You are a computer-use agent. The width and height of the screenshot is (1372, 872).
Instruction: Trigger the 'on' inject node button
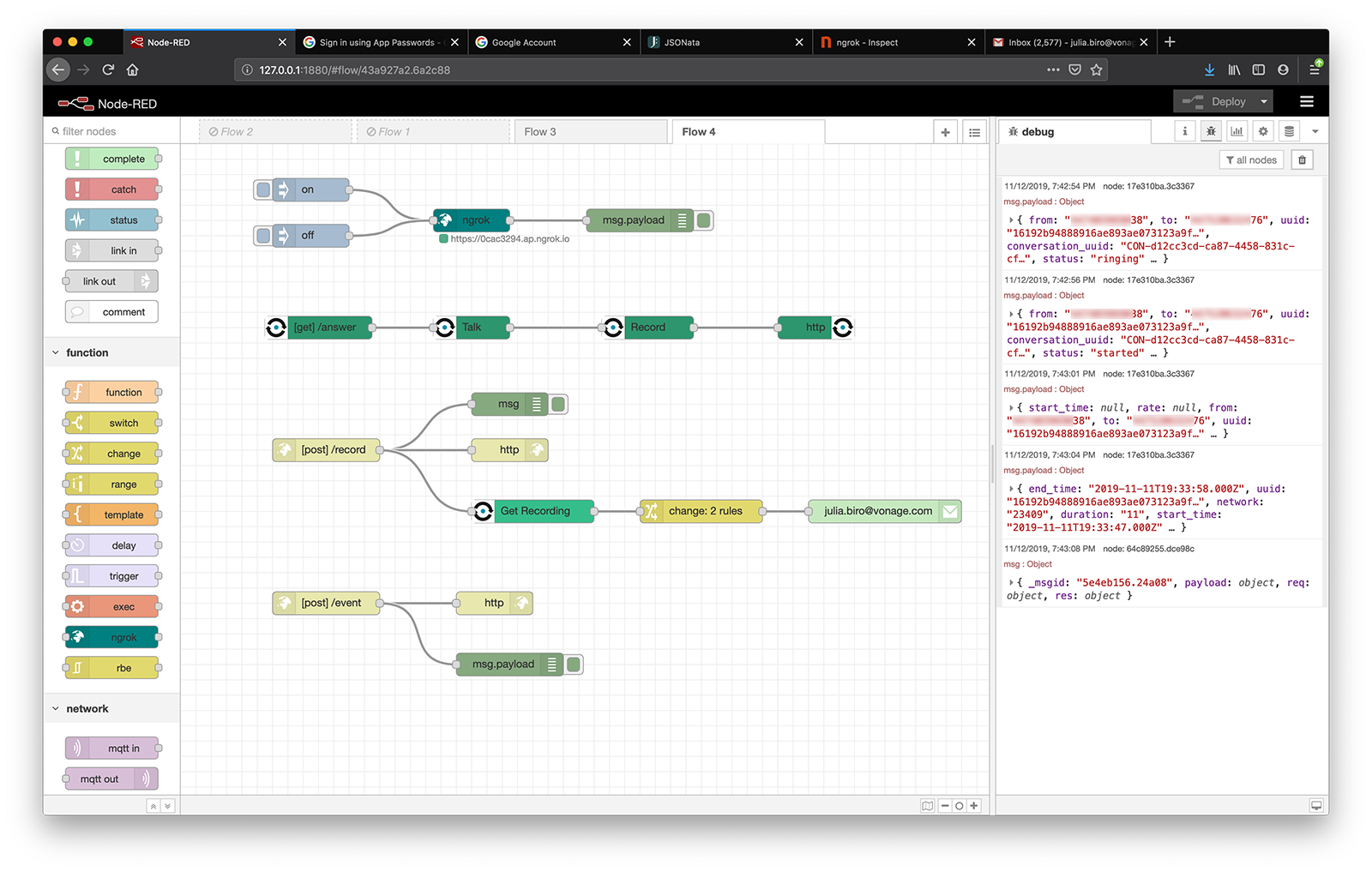(x=263, y=189)
